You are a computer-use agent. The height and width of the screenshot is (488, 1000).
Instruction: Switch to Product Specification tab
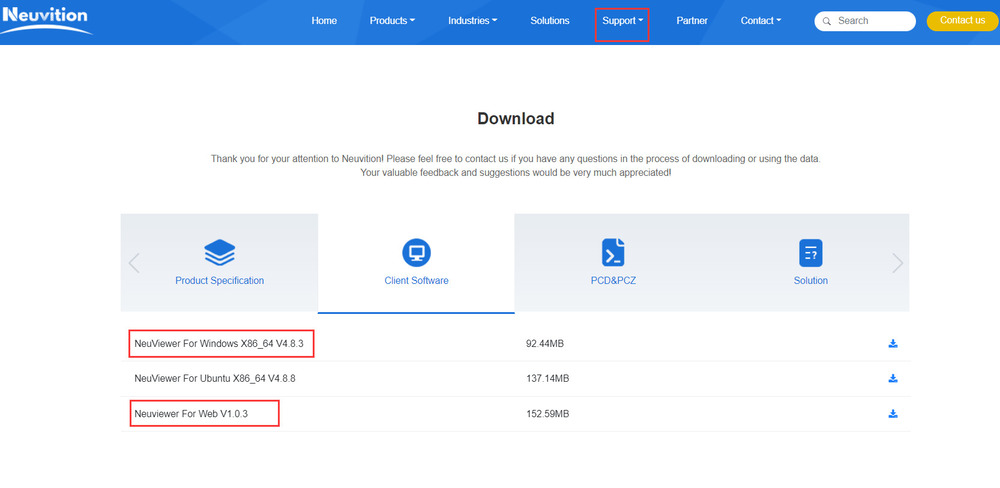tap(219, 263)
